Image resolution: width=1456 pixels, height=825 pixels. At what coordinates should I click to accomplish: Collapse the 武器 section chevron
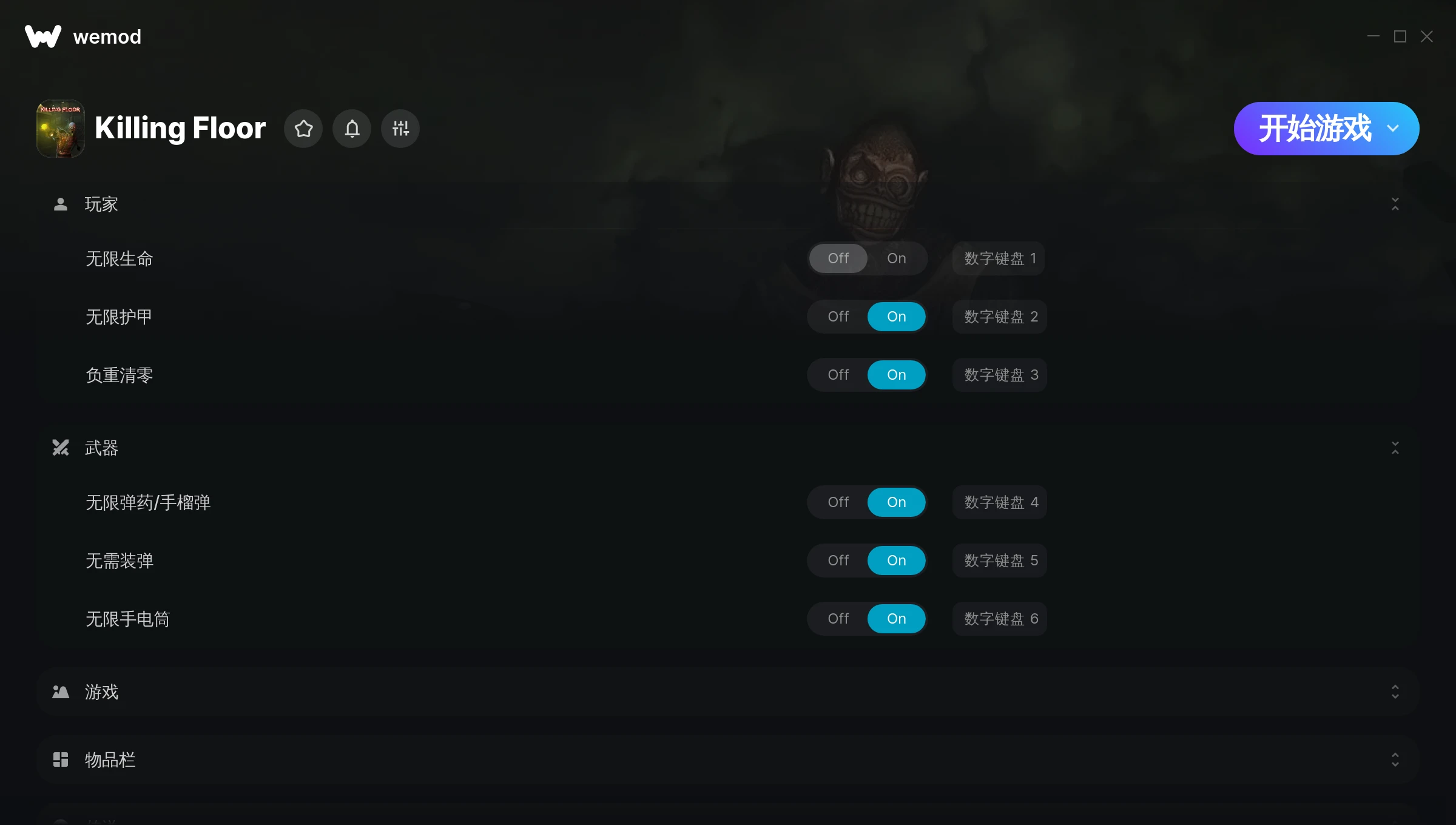tap(1395, 448)
